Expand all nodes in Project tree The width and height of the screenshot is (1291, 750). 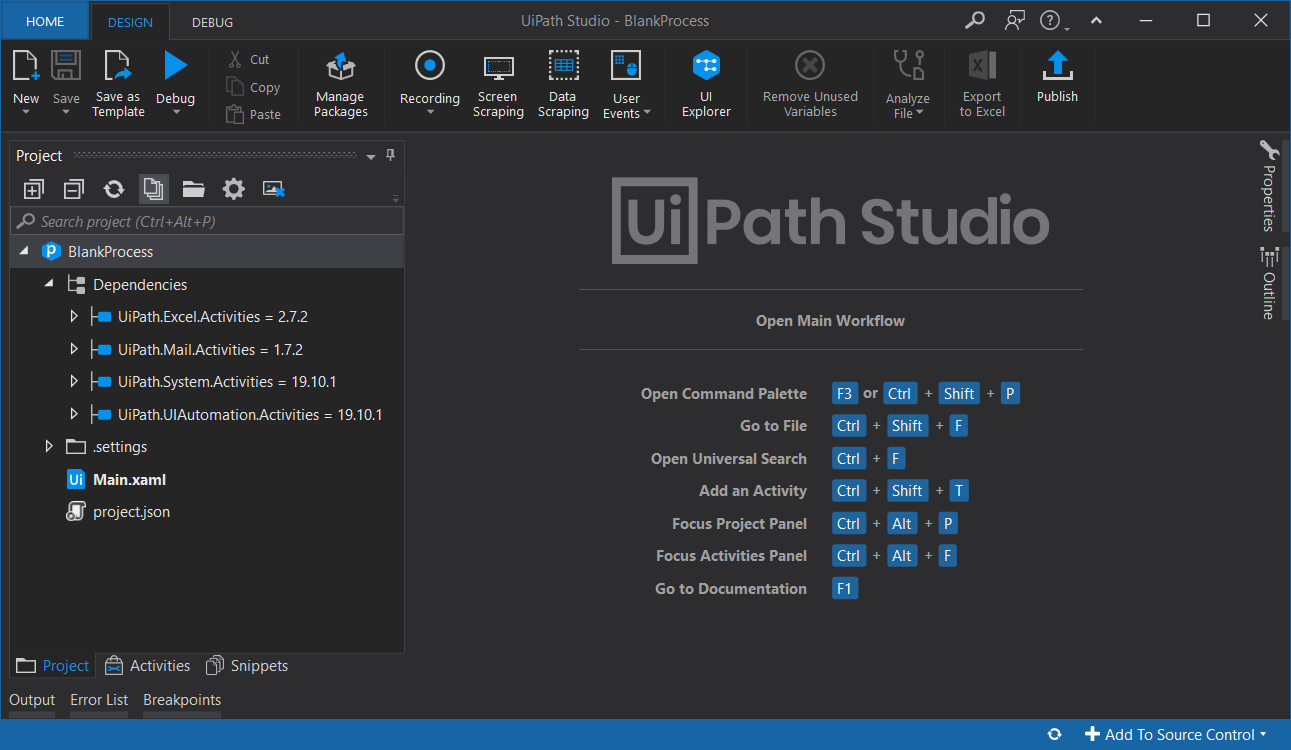click(33, 189)
